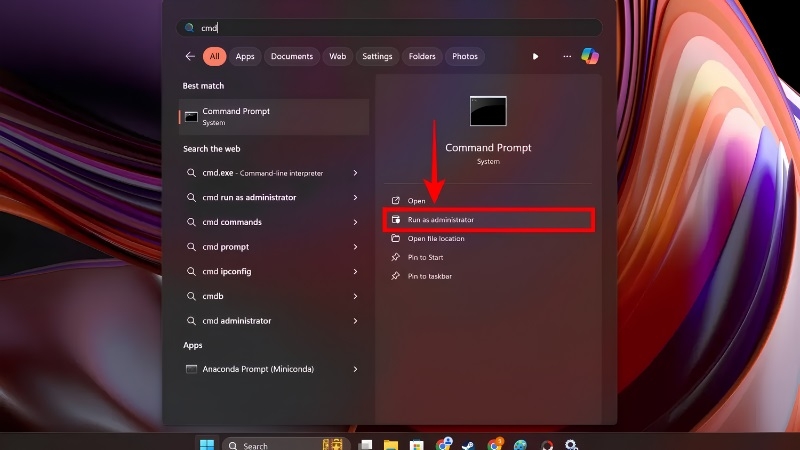
Task: Switch to the Settings filter tab
Action: (x=377, y=56)
